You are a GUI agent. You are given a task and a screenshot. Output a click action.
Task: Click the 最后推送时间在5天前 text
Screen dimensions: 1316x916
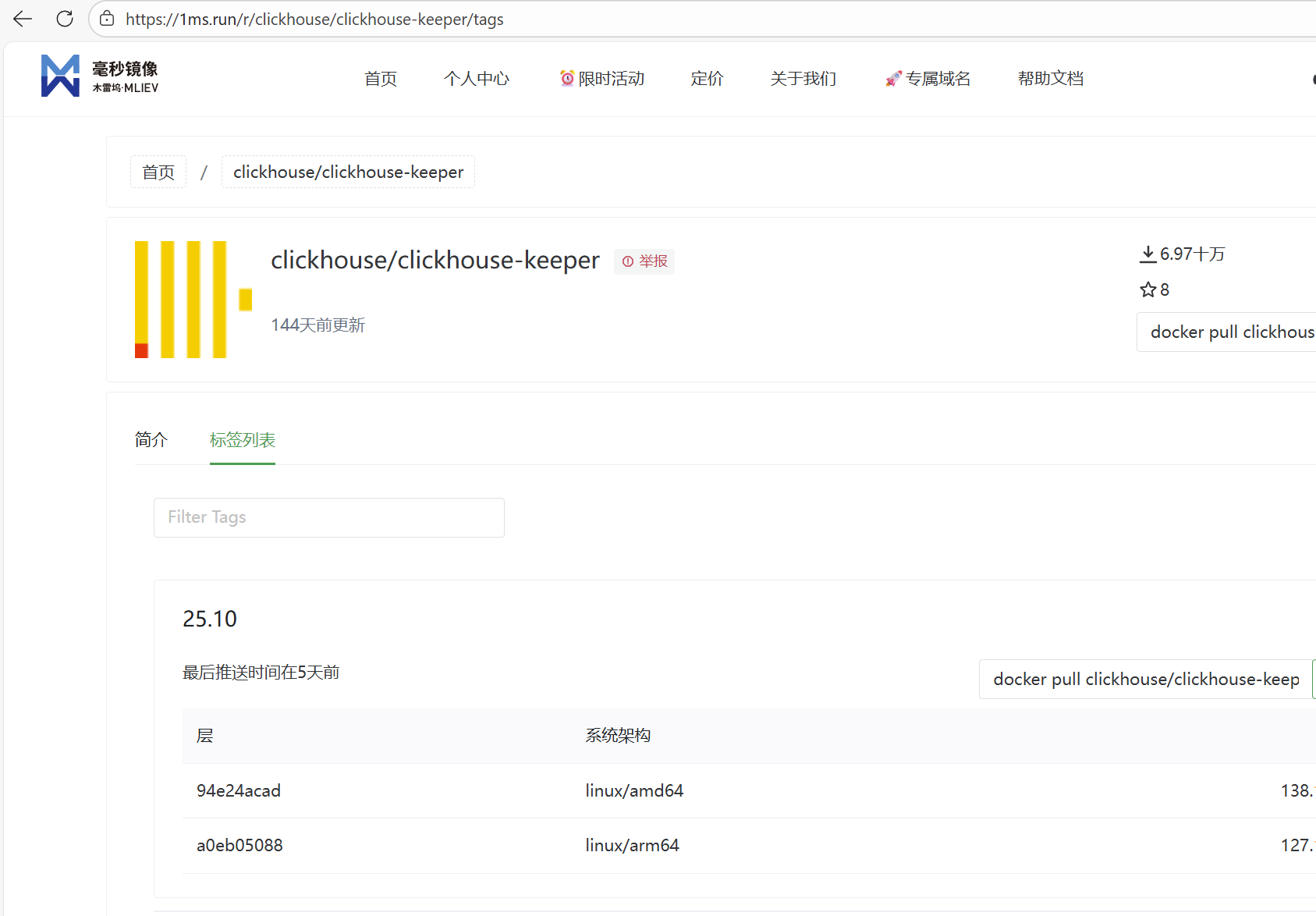261,673
